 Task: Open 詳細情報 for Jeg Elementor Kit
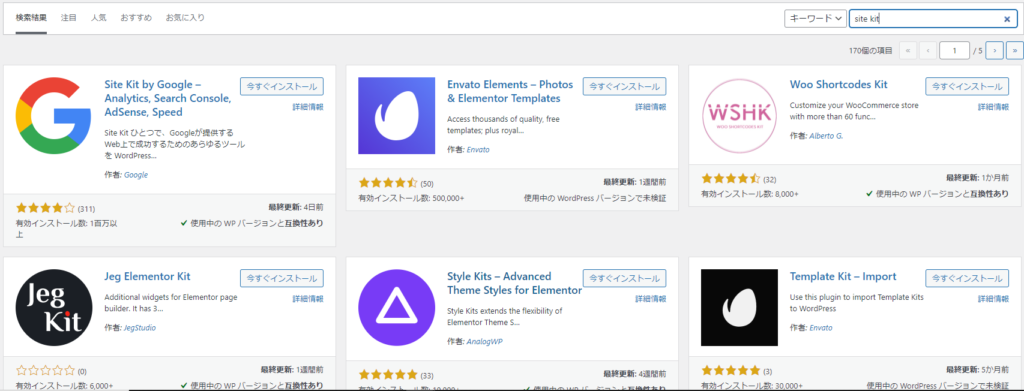pos(308,299)
